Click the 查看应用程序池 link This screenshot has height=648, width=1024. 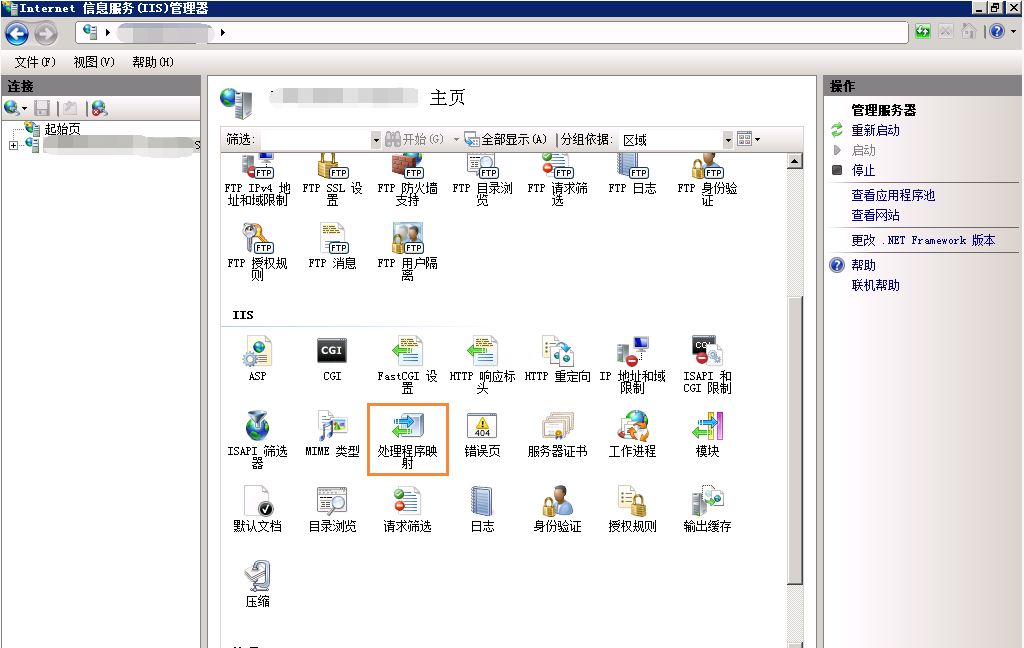pyautogui.click(x=893, y=195)
